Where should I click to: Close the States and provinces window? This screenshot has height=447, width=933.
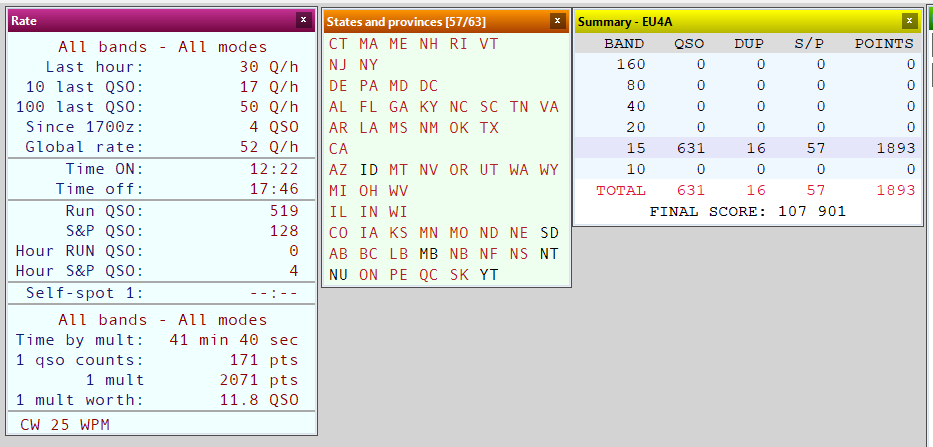click(557, 20)
